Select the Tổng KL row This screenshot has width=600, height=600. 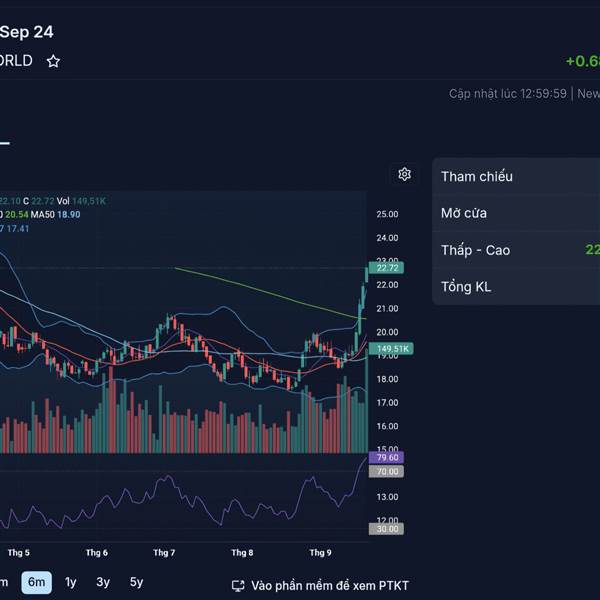coord(515,287)
